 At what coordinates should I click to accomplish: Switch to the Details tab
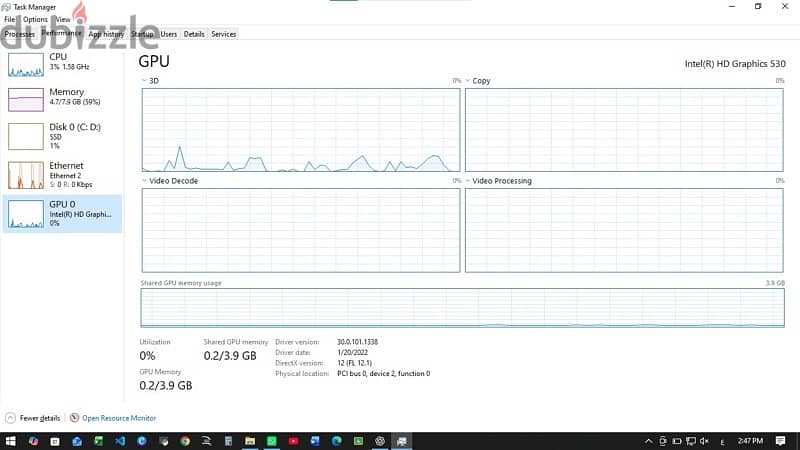point(194,34)
